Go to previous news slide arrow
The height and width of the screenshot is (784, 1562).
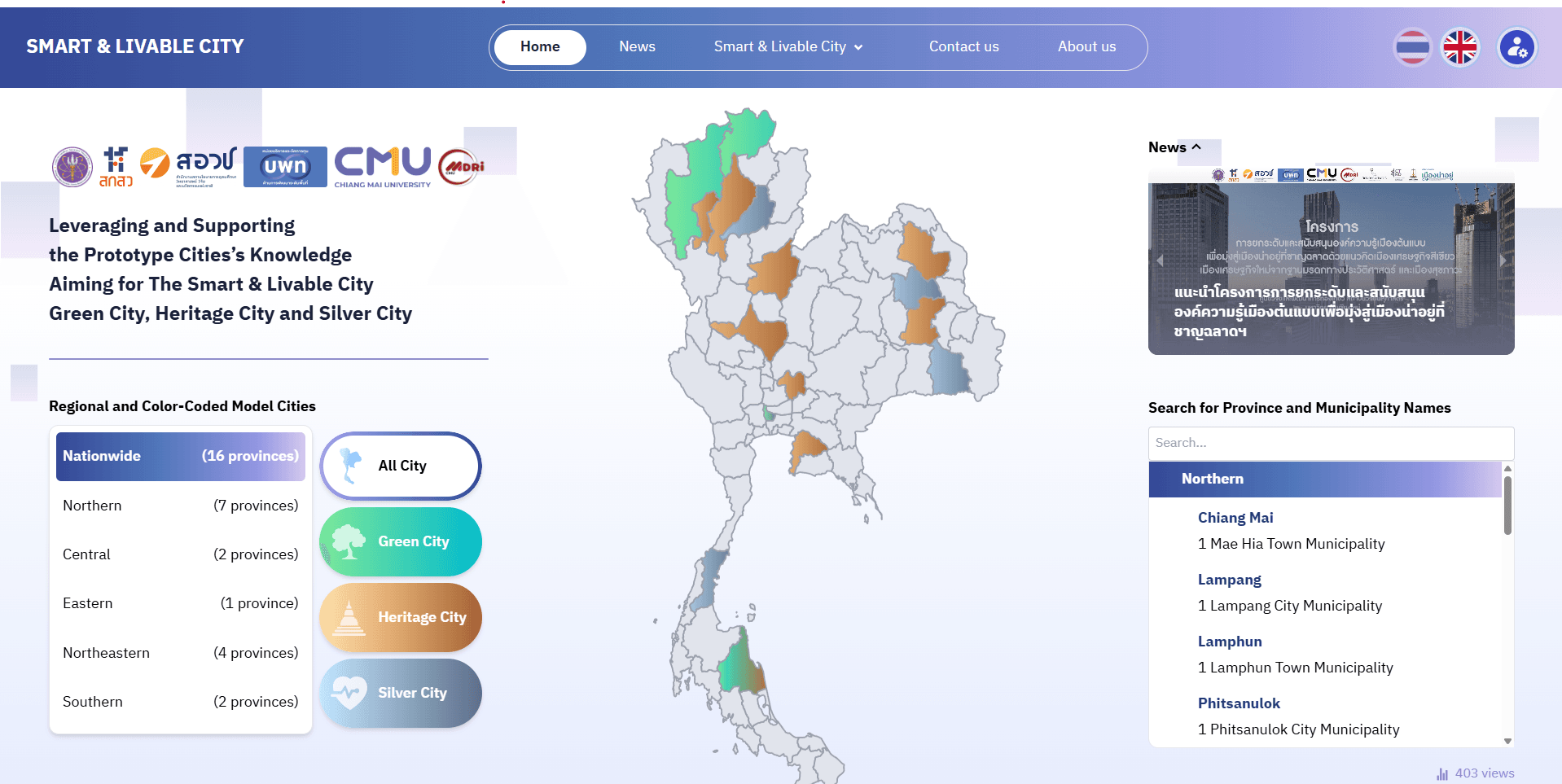tap(1160, 261)
